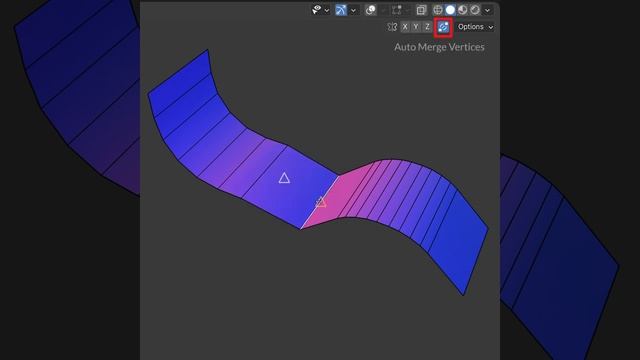Enable Y axis mirror

click(416, 27)
